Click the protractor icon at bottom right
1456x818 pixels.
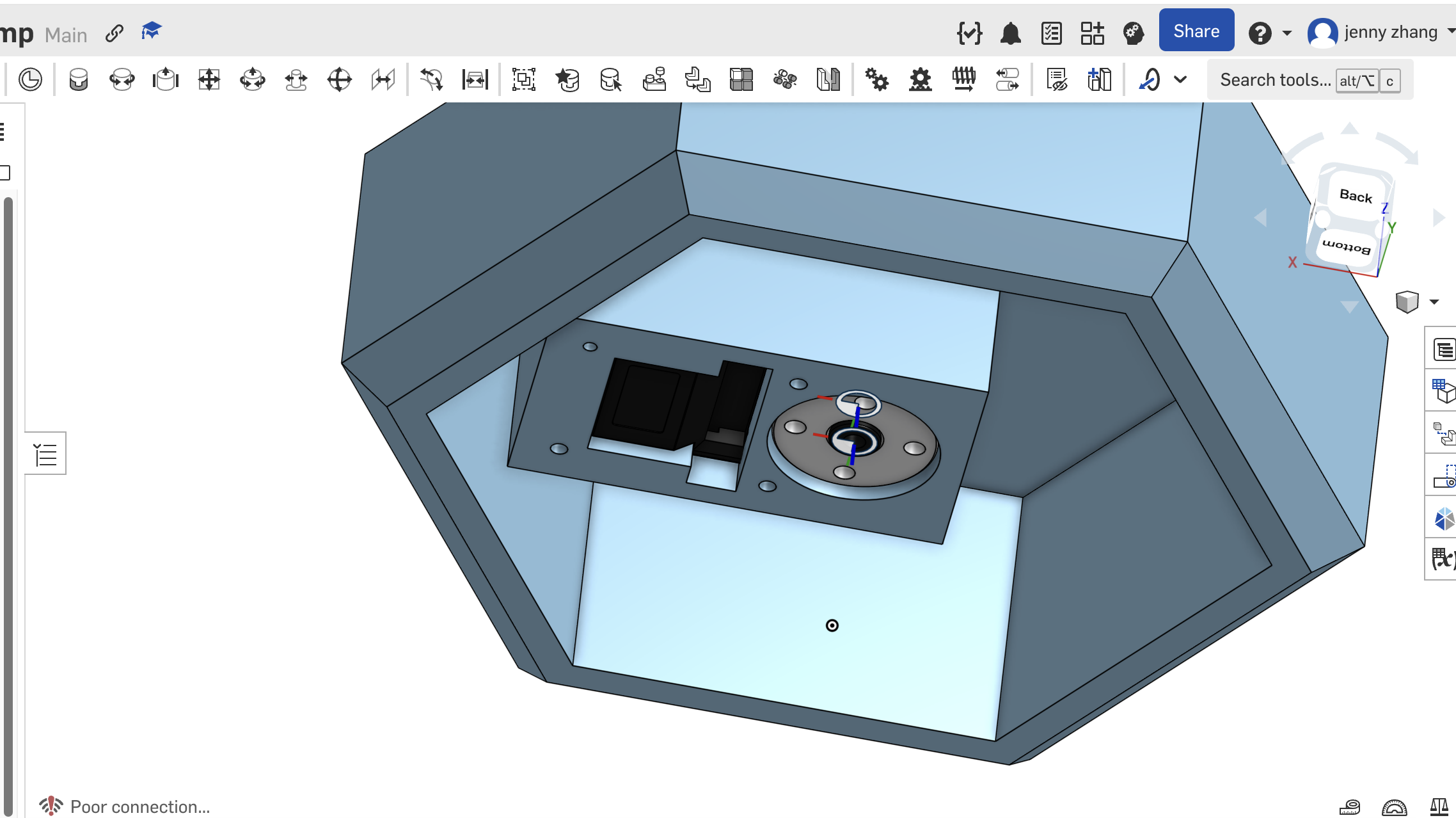[1395, 806]
